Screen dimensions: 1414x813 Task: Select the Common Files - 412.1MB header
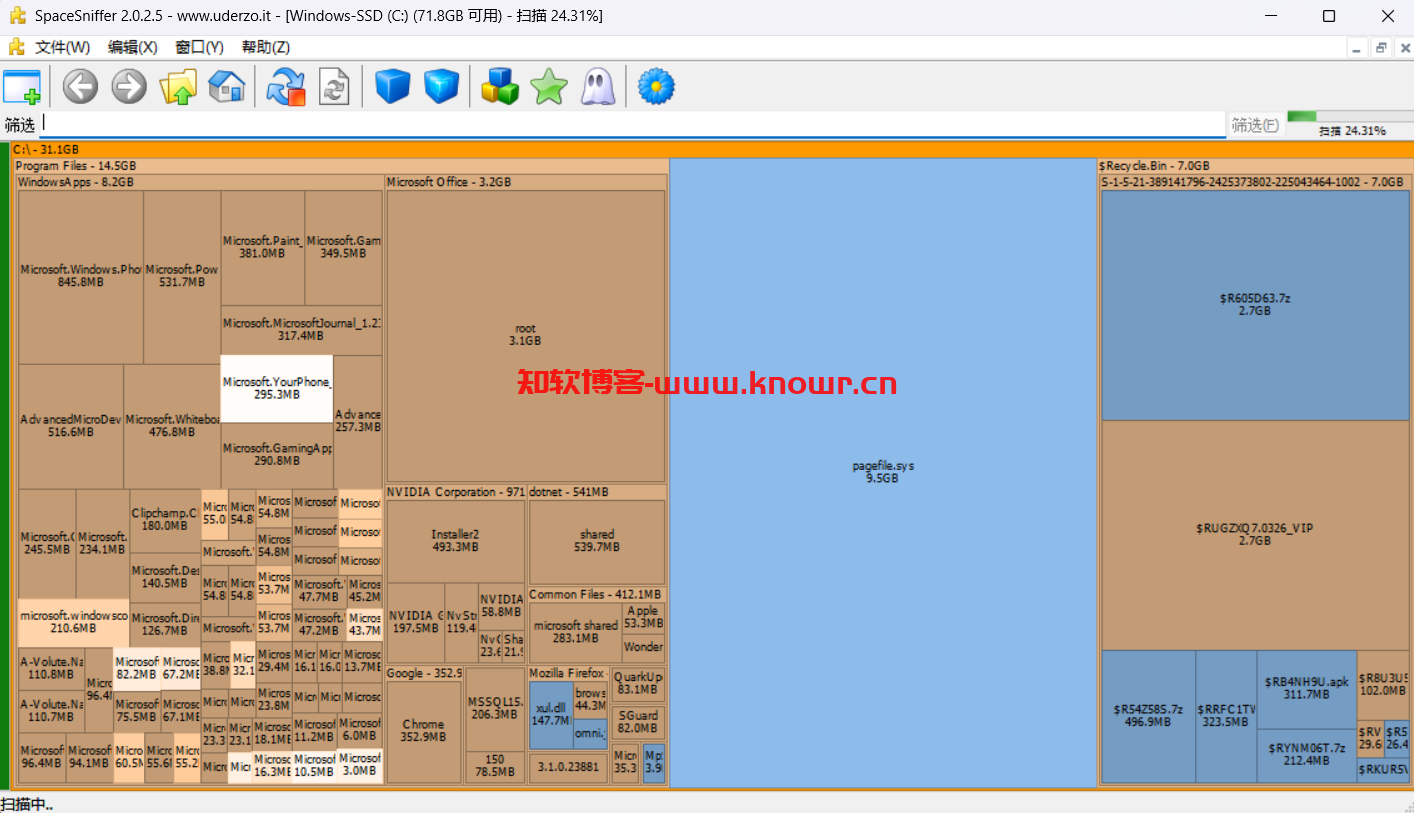[597, 594]
